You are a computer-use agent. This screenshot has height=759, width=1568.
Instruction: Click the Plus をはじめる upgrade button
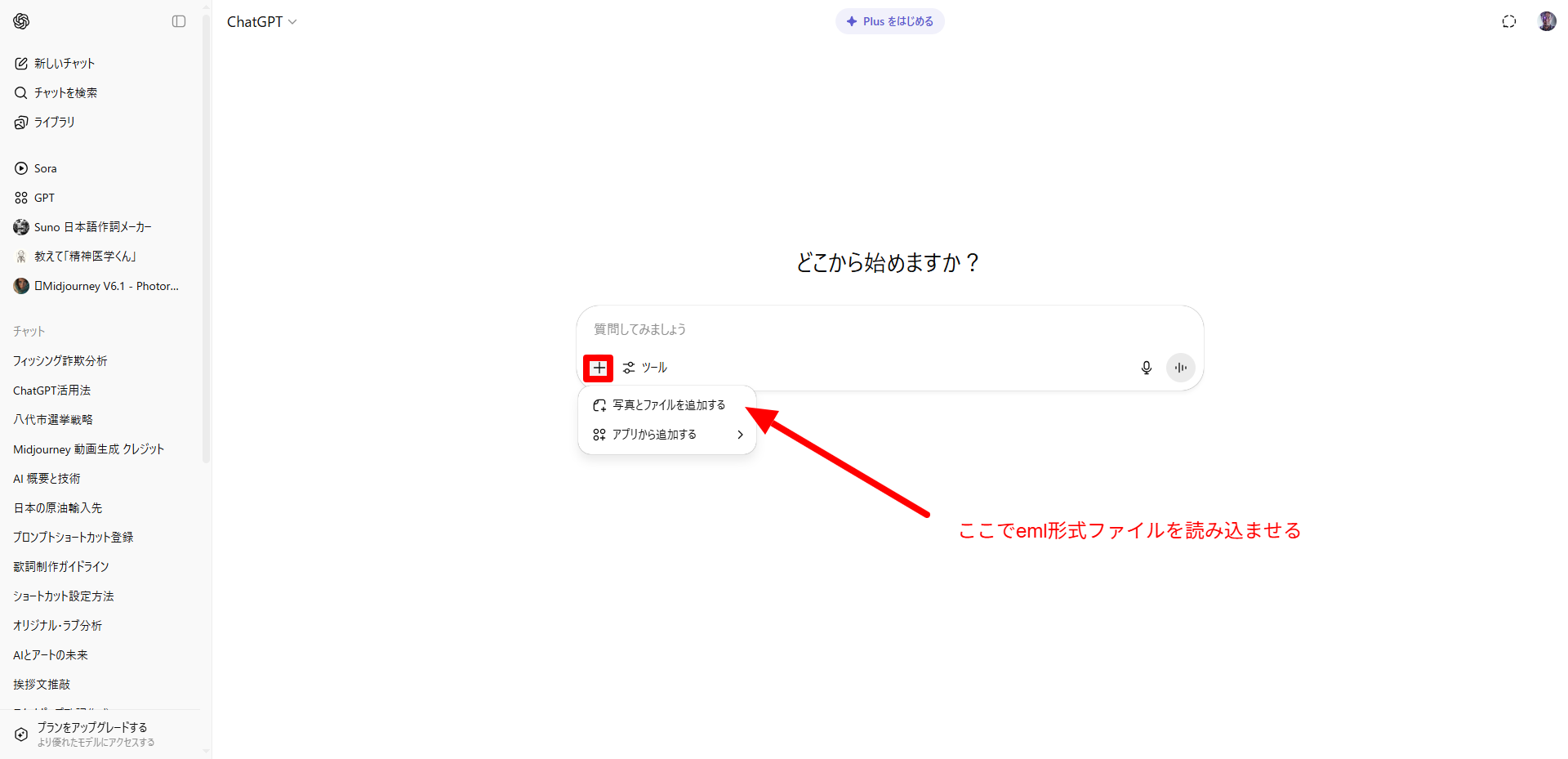[889, 21]
